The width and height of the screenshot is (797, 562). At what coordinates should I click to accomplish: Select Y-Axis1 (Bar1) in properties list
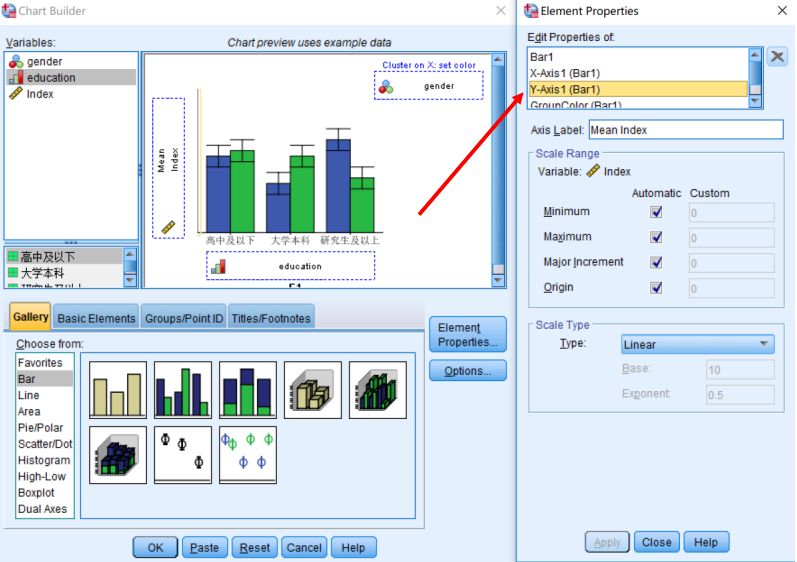[x=638, y=89]
